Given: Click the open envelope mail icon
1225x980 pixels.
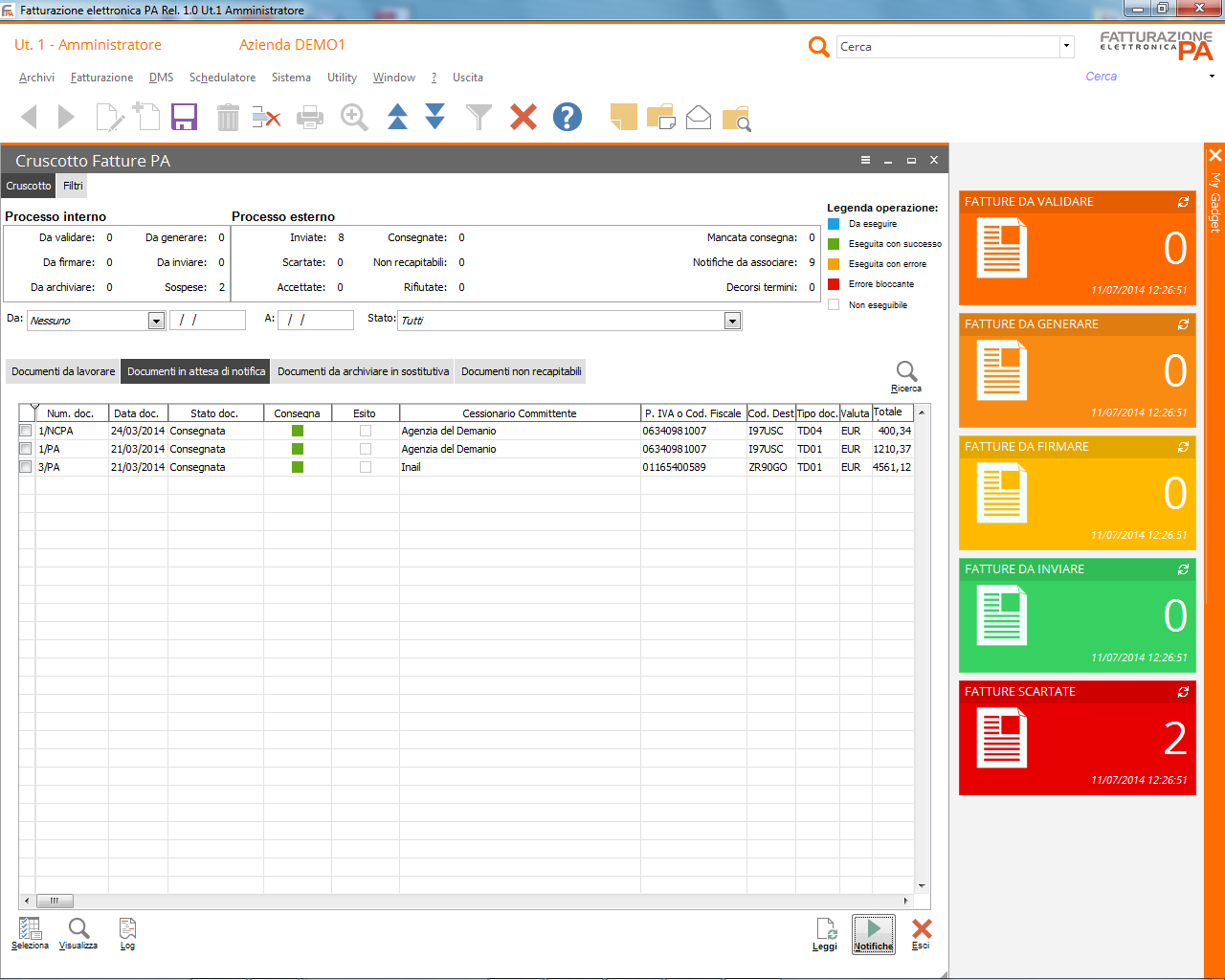Looking at the screenshot, I should pyautogui.click(x=699, y=117).
